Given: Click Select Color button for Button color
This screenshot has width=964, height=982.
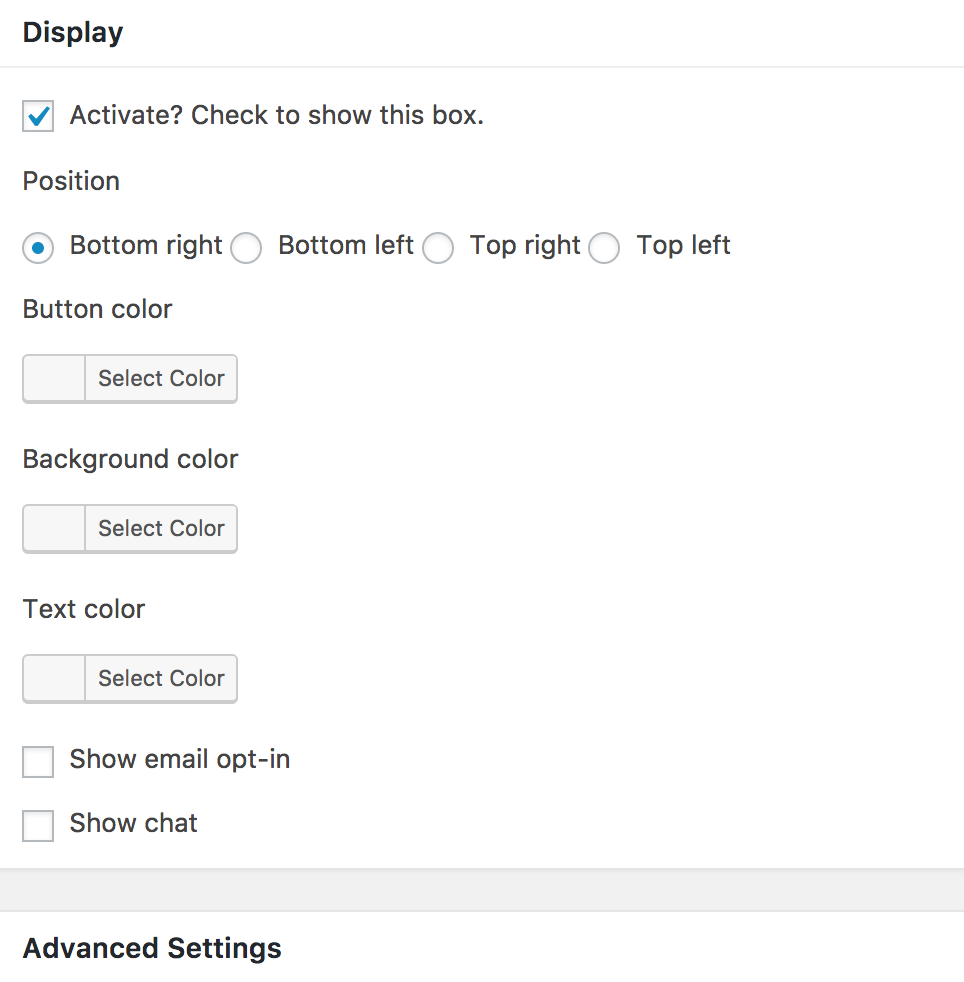Looking at the screenshot, I should (x=161, y=378).
